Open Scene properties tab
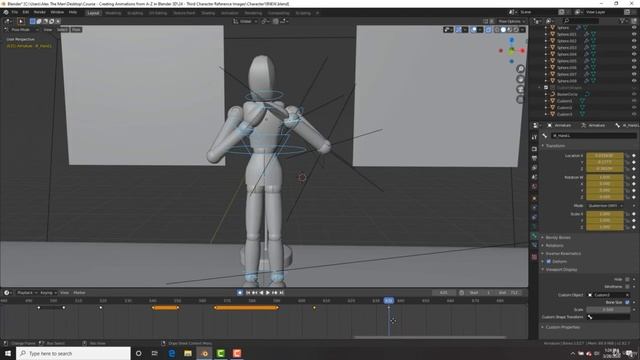The image size is (640, 360). [534, 177]
